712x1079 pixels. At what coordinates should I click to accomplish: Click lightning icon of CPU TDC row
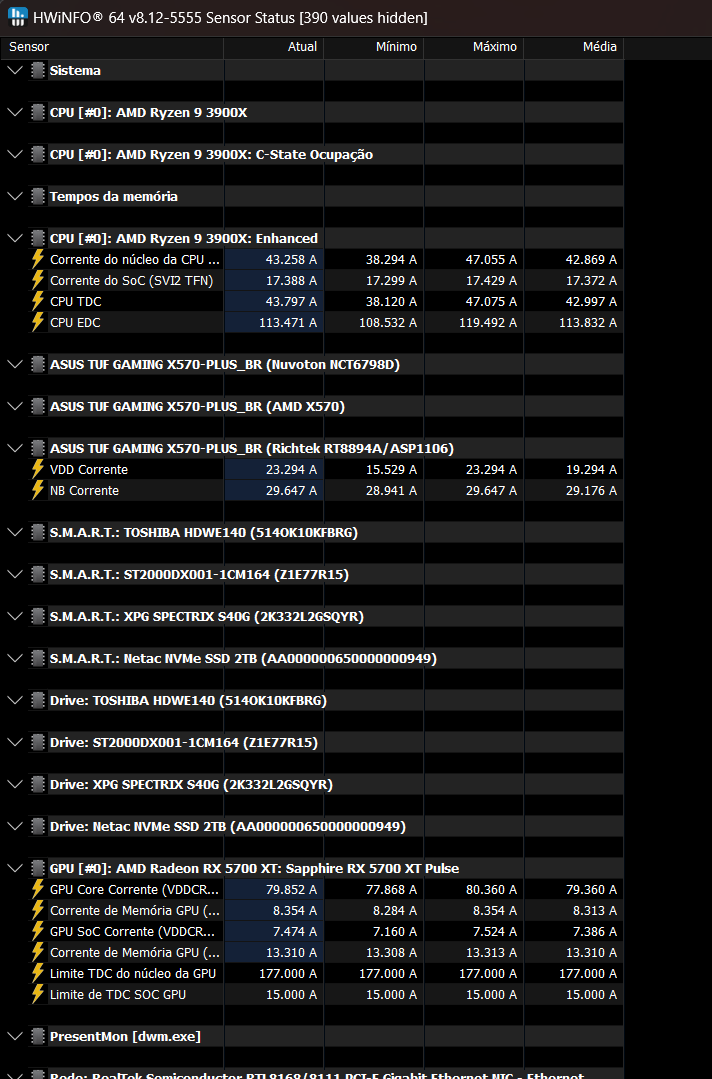(38, 301)
